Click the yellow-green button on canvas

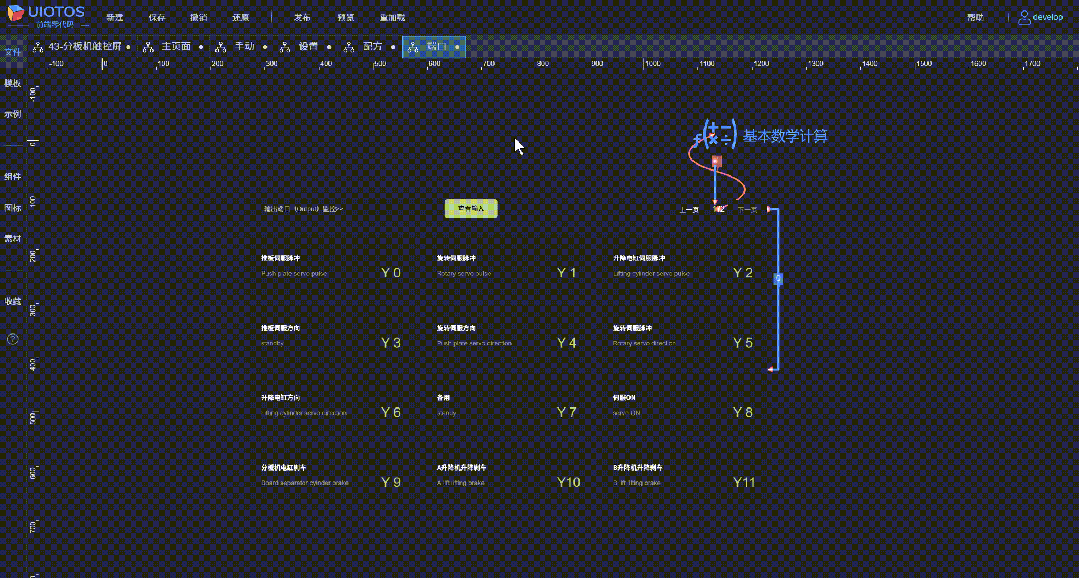[x=471, y=208]
